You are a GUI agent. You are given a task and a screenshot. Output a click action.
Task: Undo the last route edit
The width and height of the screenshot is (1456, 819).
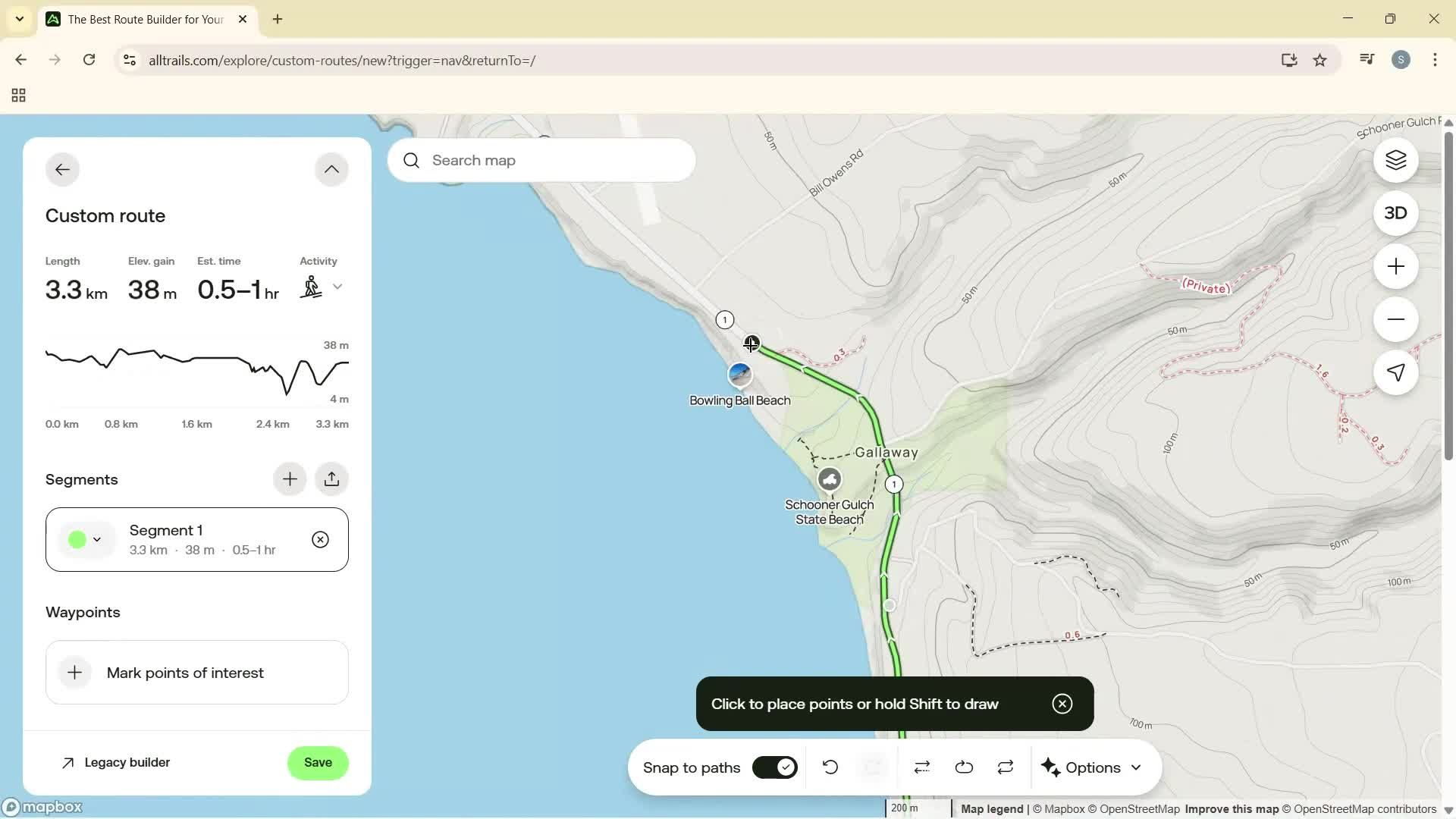point(830,767)
